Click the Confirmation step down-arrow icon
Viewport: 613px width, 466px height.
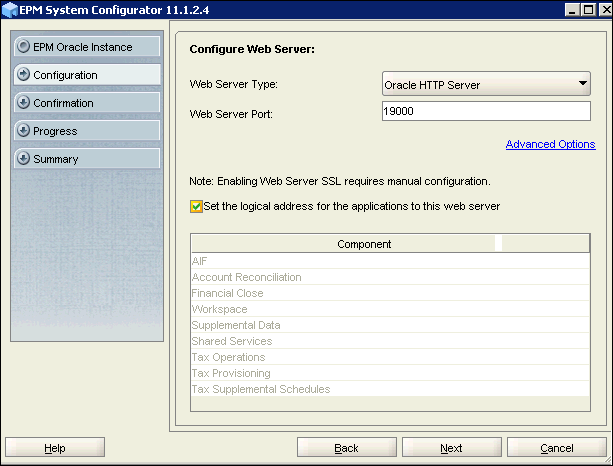pos(23,102)
